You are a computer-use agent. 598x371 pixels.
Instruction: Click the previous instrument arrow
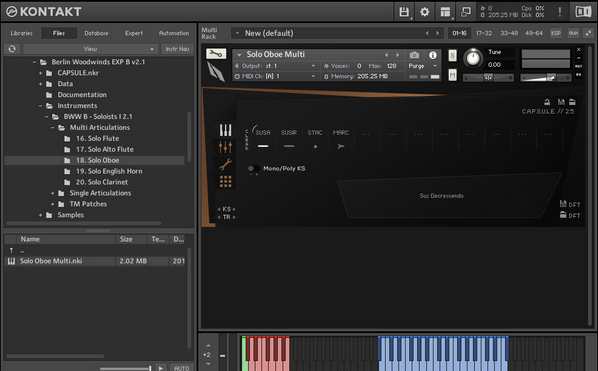tap(386, 55)
